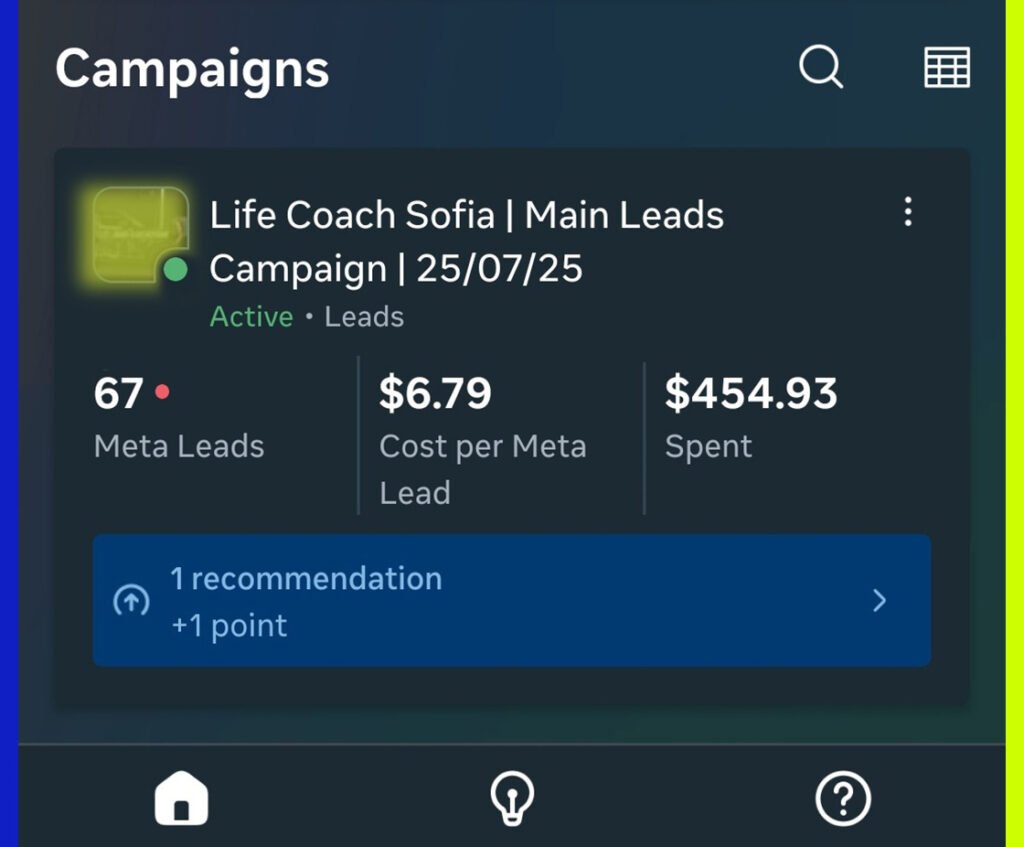Viewport: 1024px width, 847px height.
Task: Tap the Active status label
Action: coord(251,317)
